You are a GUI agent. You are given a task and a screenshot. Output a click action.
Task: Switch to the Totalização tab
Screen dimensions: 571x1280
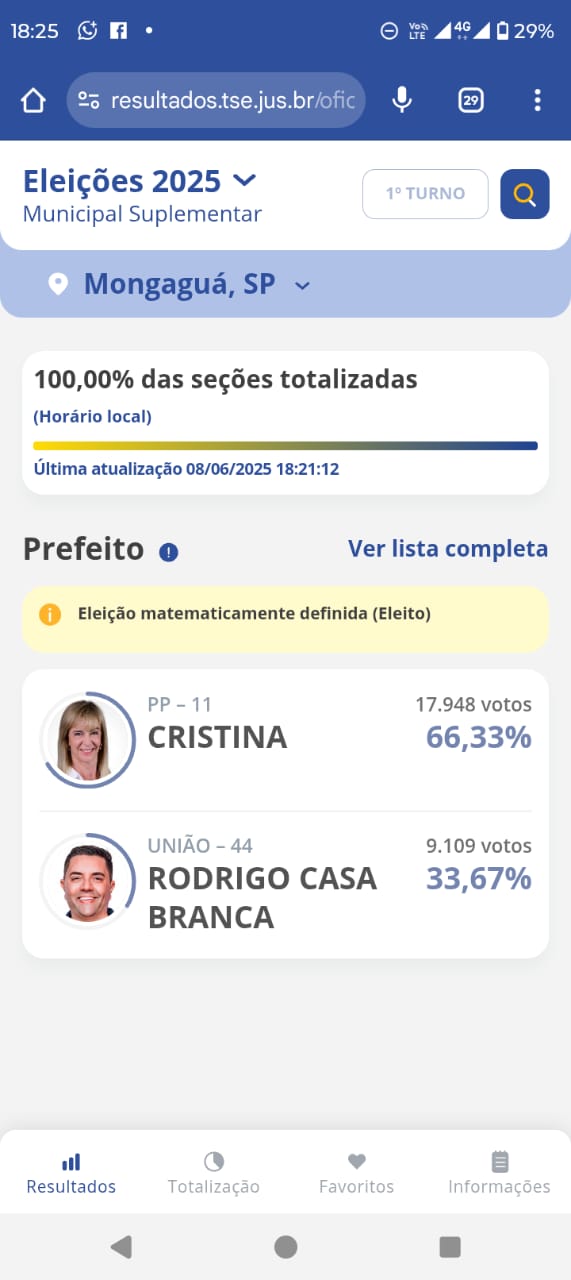[214, 1173]
